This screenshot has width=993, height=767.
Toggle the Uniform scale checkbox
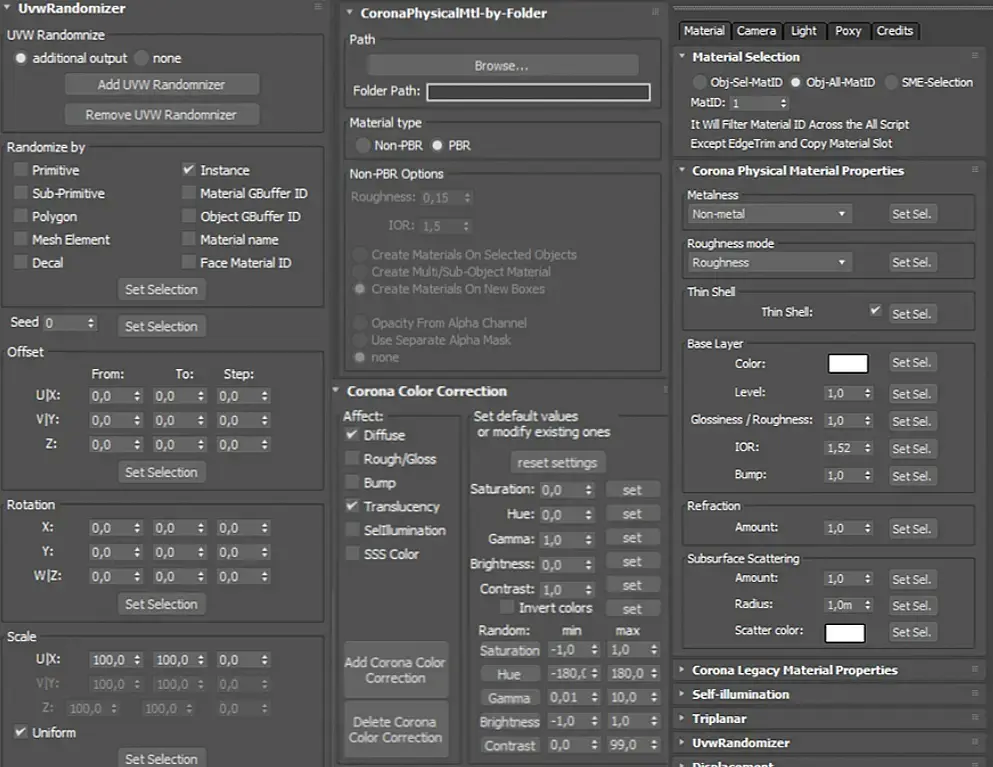click(x=21, y=732)
